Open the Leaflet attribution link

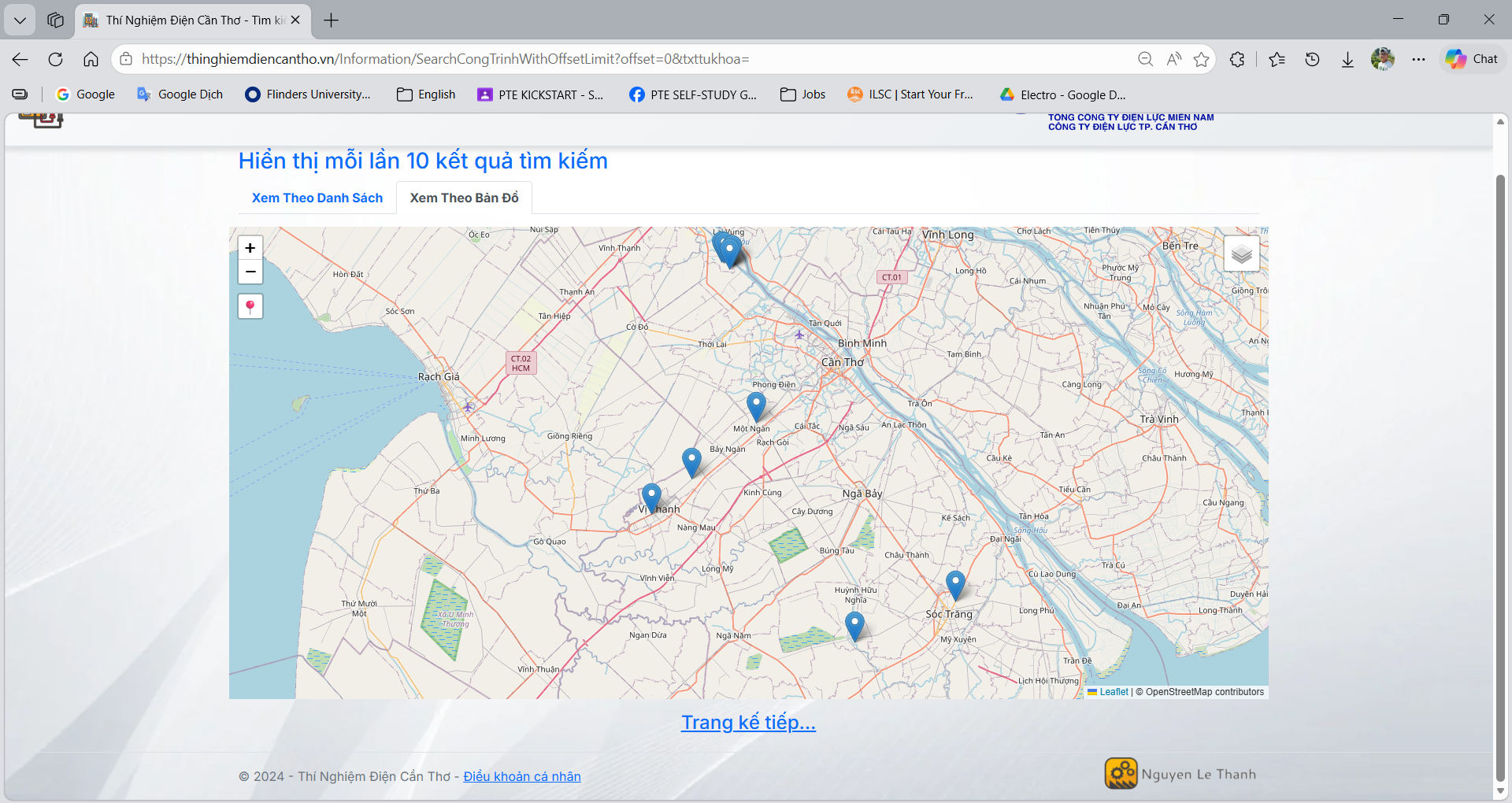(1114, 692)
